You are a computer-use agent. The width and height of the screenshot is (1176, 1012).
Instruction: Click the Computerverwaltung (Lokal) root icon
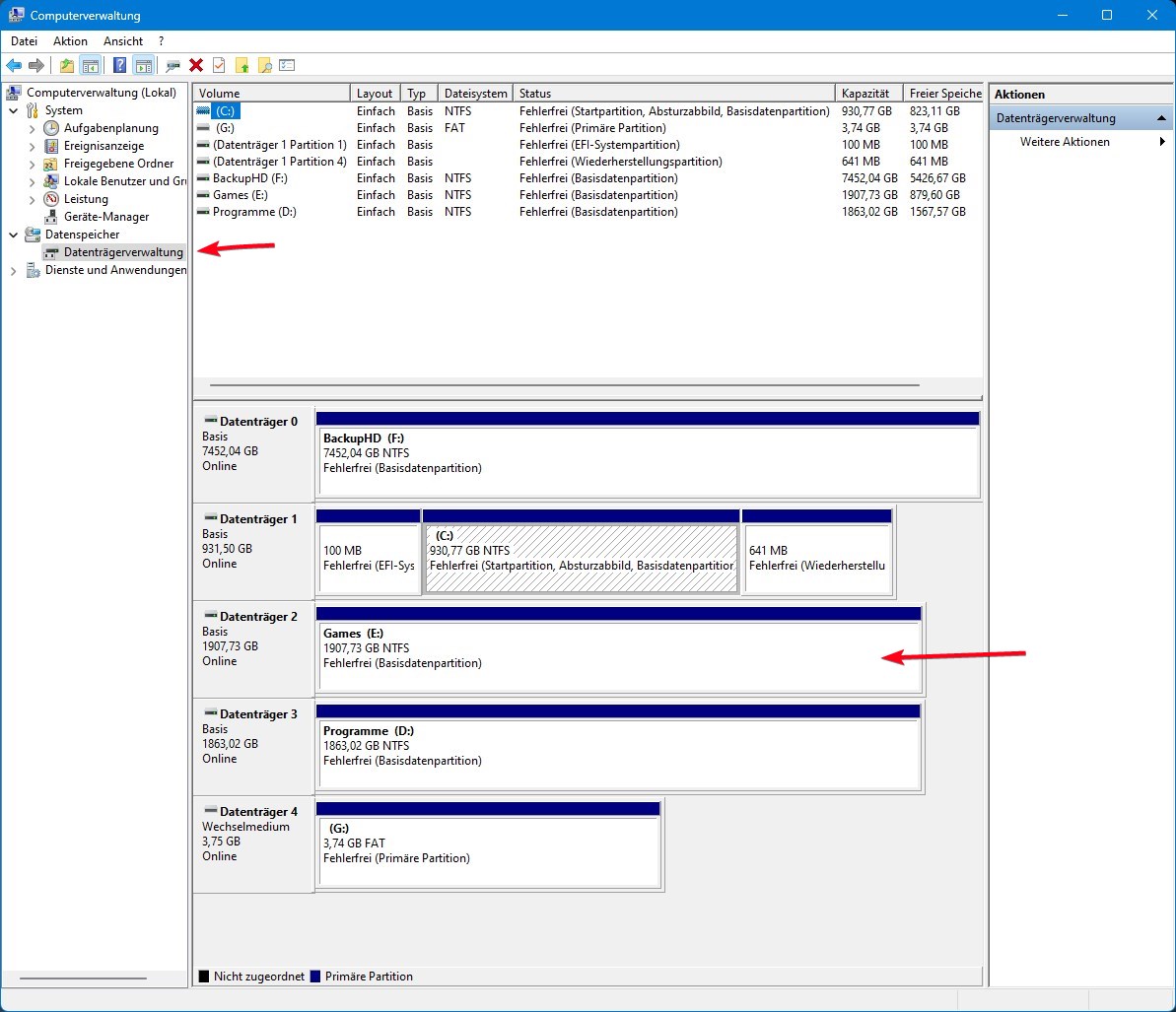(x=14, y=93)
